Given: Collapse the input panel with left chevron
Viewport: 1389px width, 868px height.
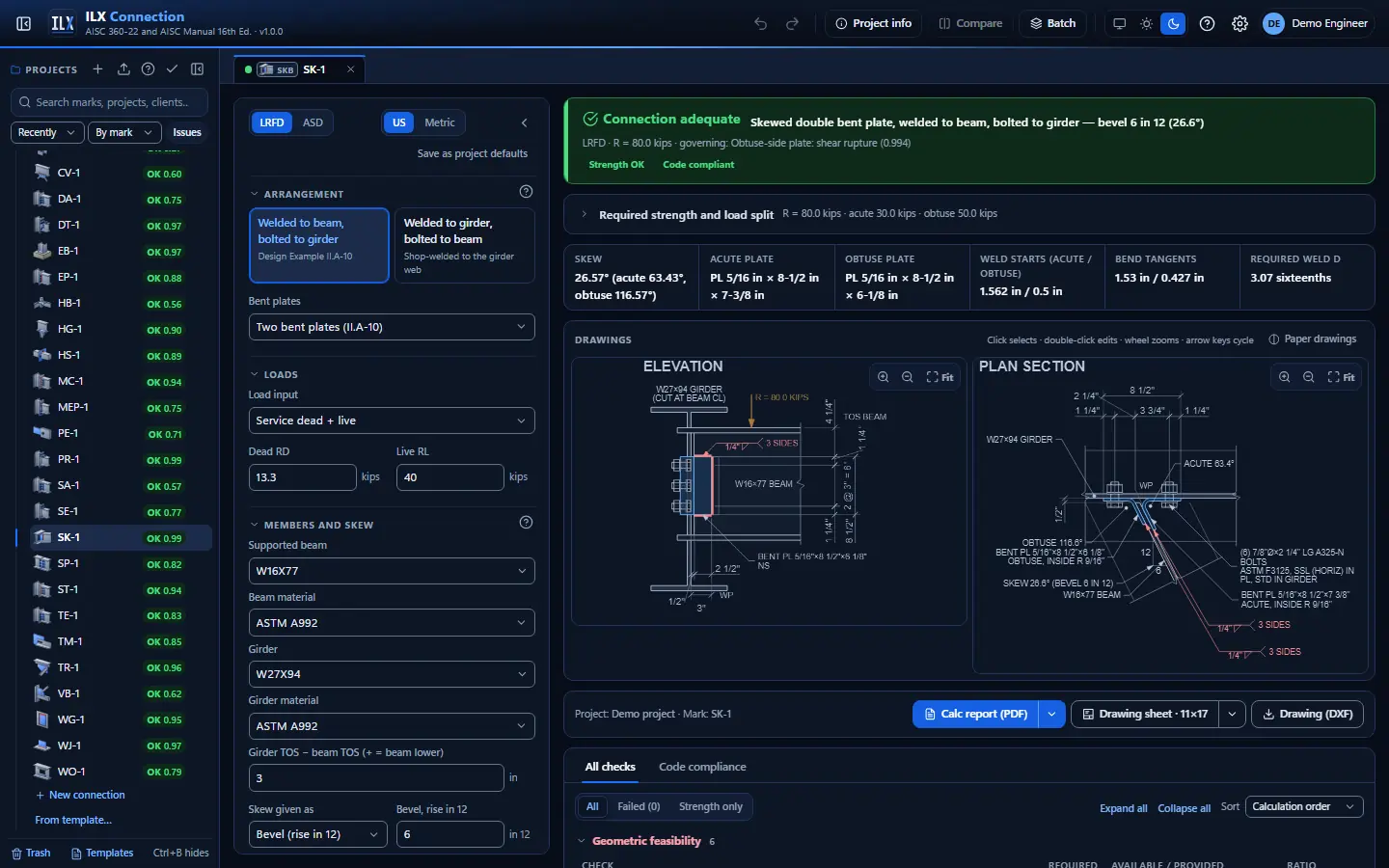Looking at the screenshot, I should 525,122.
